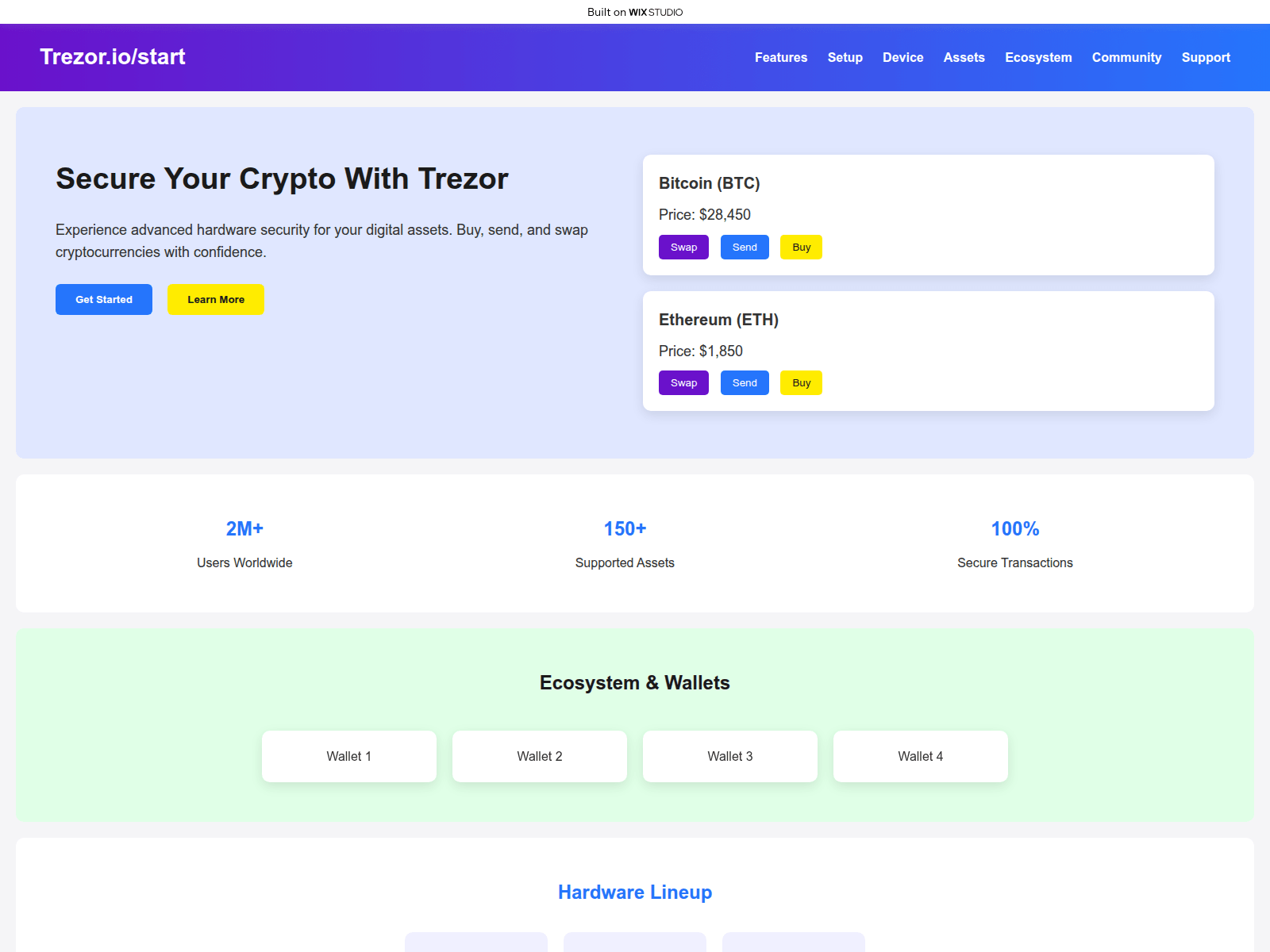Click the Secure Your Crypto With Trezor headline
Image resolution: width=1270 pixels, height=952 pixels.
point(282,179)
